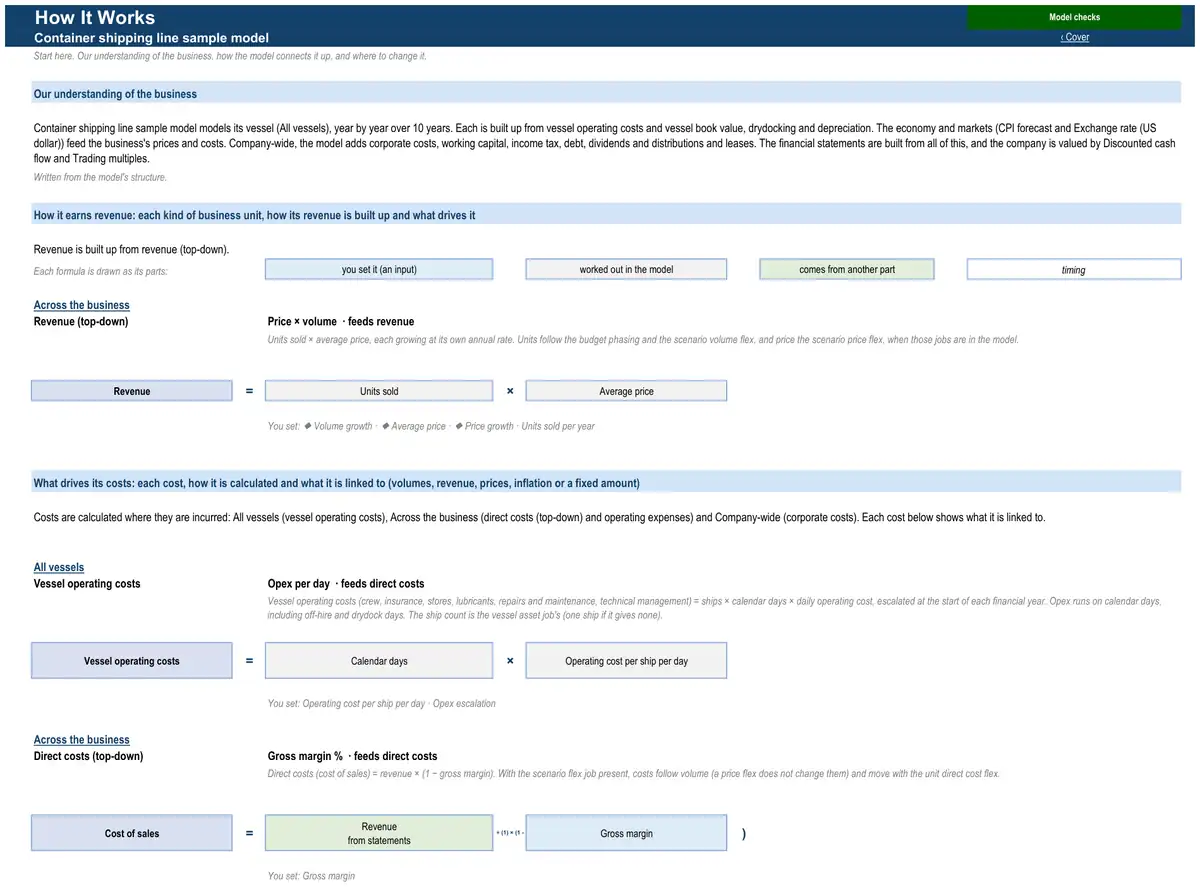
Task: Click the 'You set: Operating cost per ship per day' note
Action: coord(382,703)
